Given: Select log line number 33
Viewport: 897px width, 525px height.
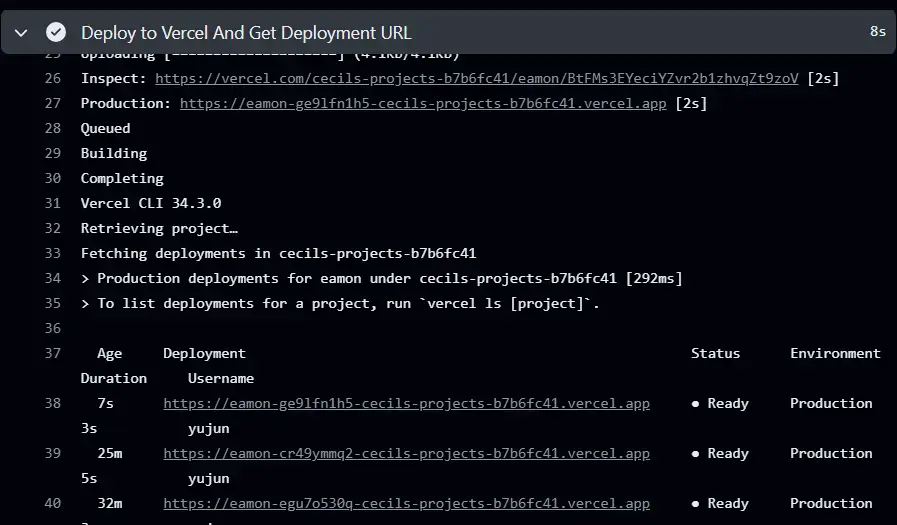Looking at the screenshot, I should [x=53, y=253].
